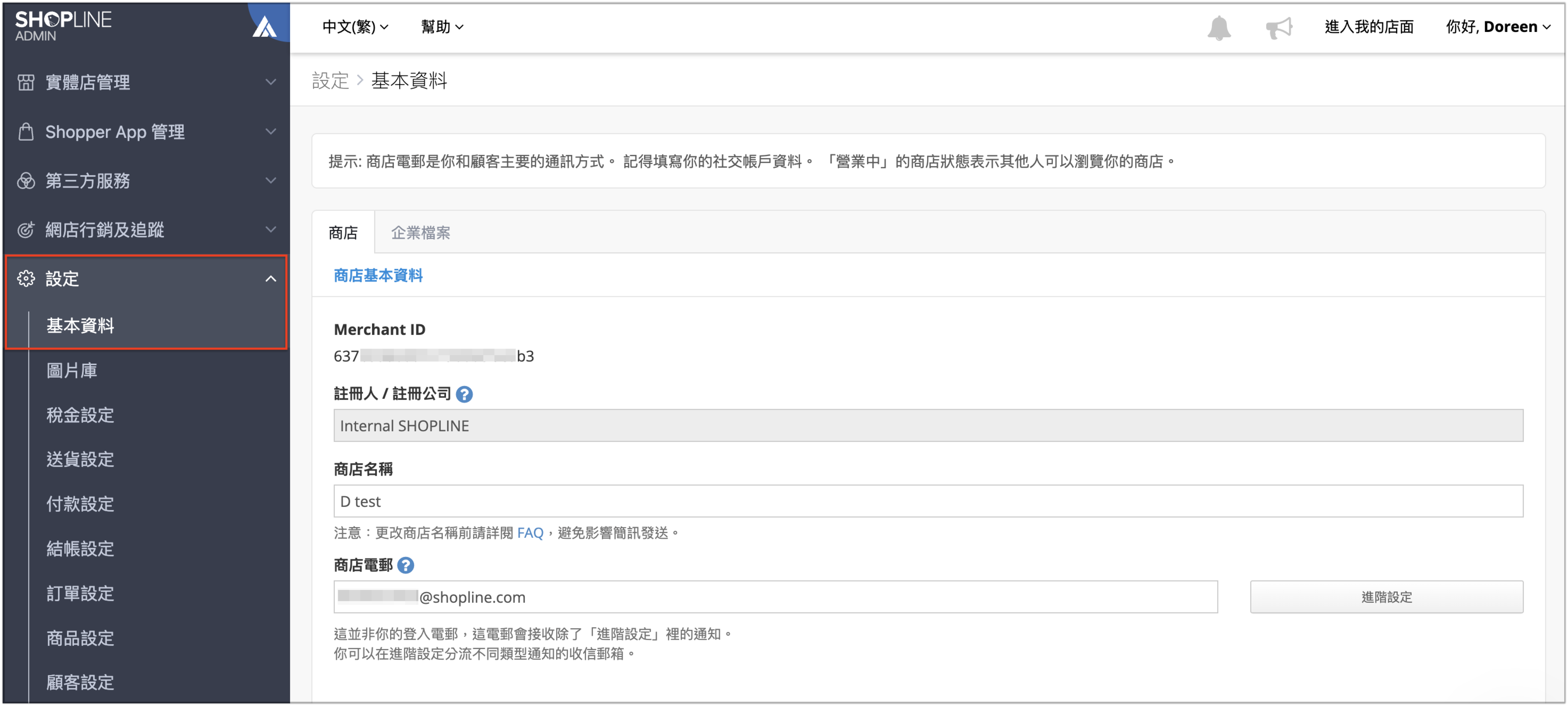Click the notification bell icon
This screenshot has width=1568, height=706.
point(1219,28)
